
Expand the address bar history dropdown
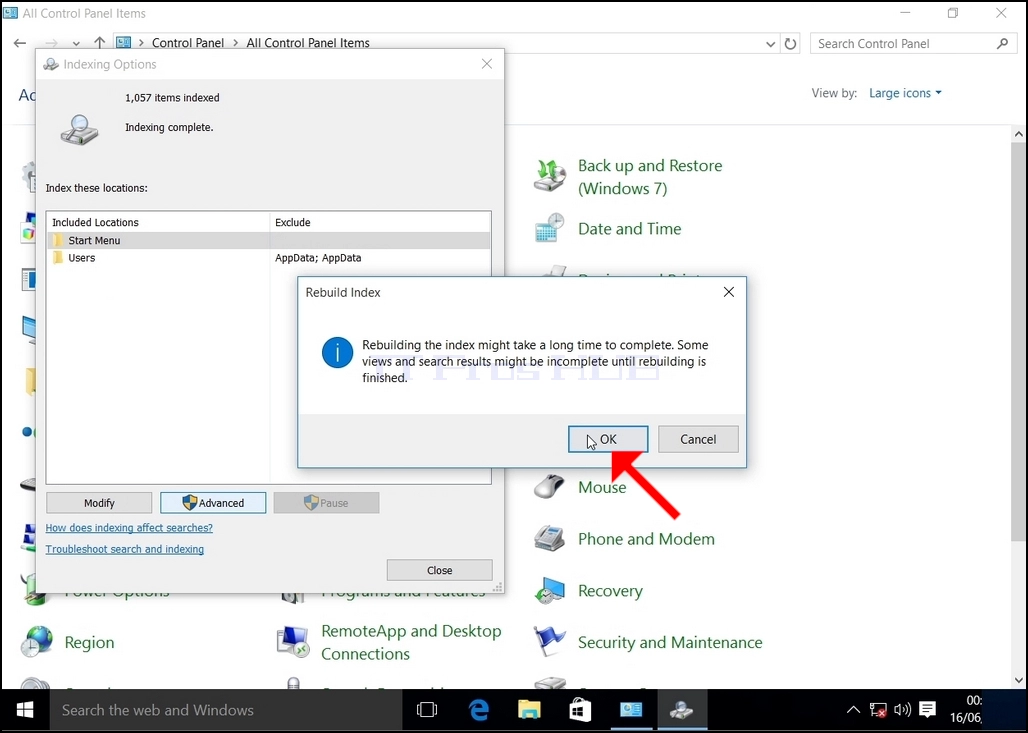point(770,44)
